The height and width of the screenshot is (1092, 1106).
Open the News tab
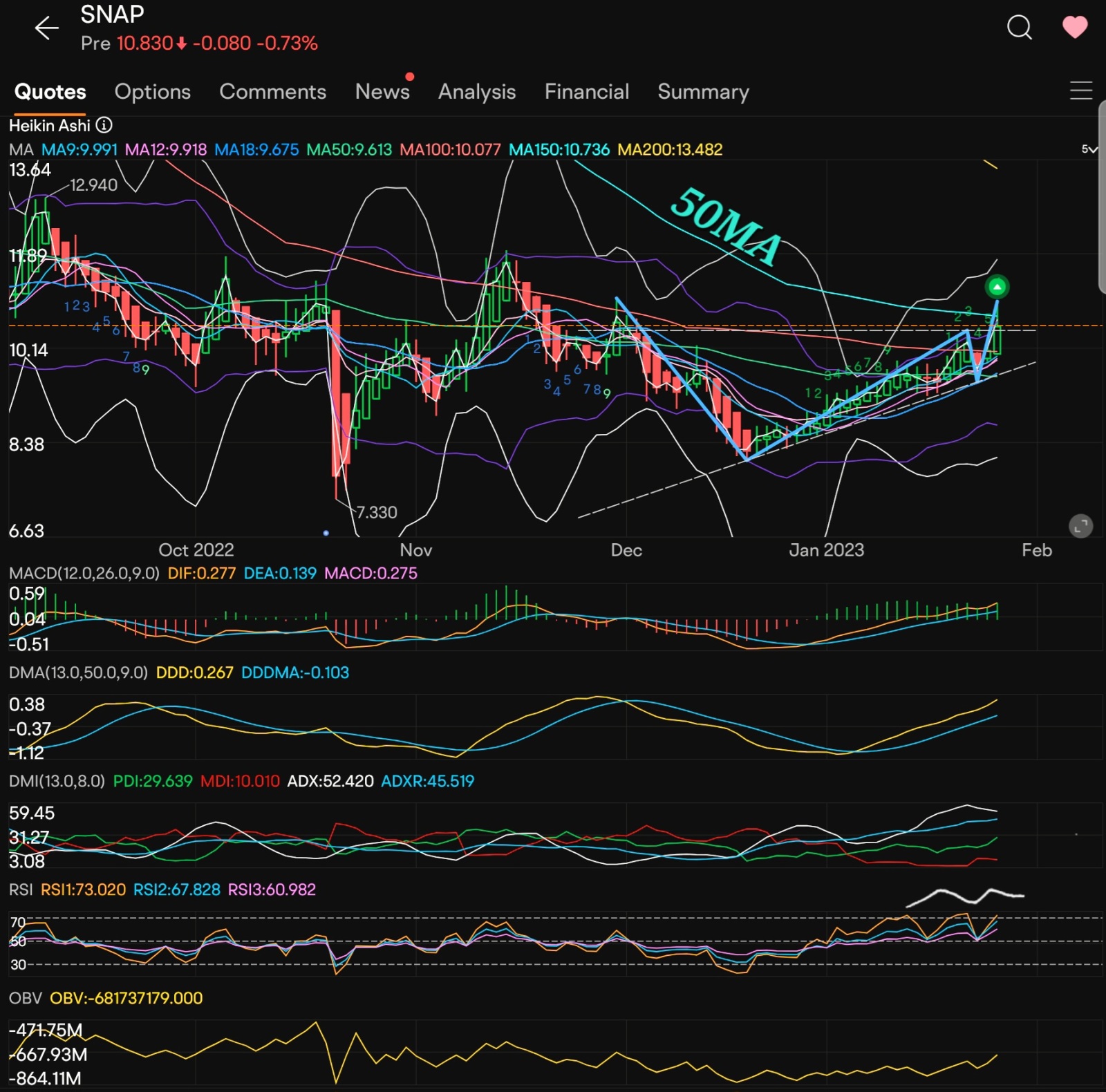[x=382, y=92]
